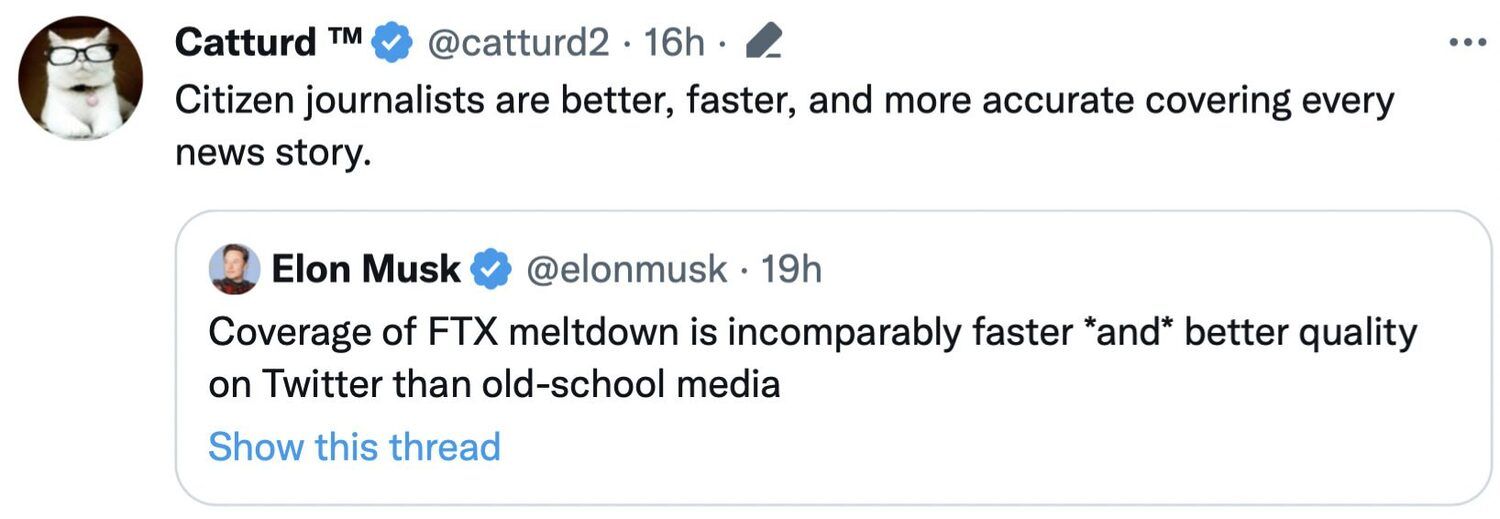Open the 16h tweet timestamp

(x=674, y=43)
